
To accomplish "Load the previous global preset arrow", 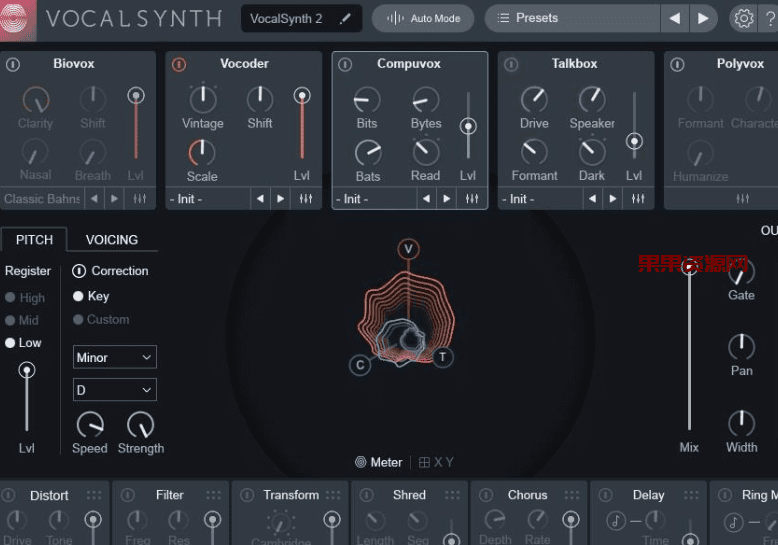I will pyautogui.click(x=675, y=18).
